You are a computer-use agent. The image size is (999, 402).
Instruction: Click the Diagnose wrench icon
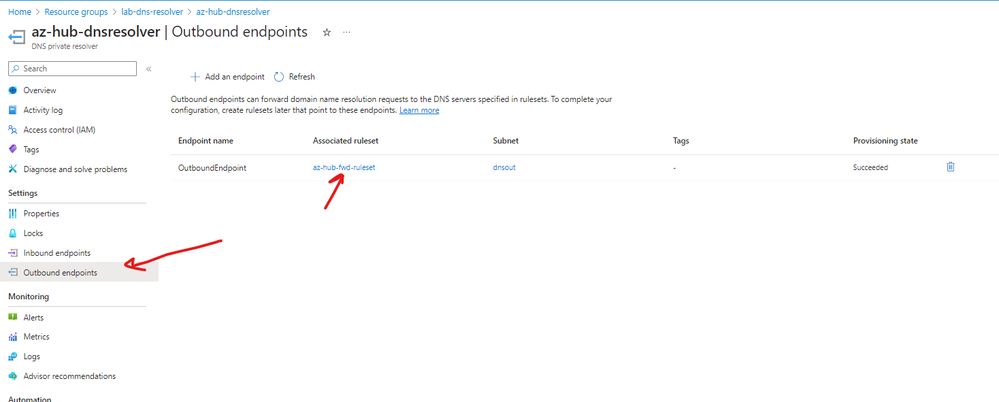pos(13,169)
